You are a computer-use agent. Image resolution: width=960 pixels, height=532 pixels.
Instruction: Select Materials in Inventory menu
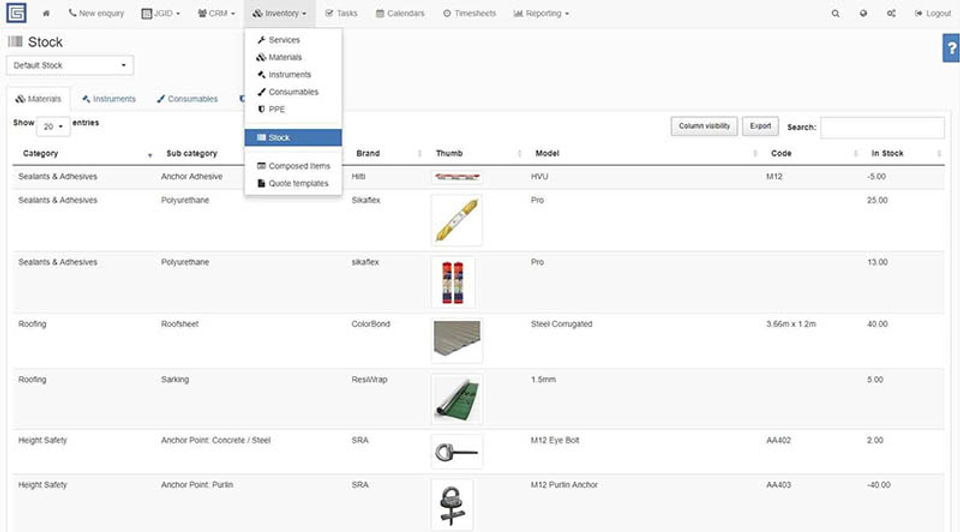[x=293, y=57]
